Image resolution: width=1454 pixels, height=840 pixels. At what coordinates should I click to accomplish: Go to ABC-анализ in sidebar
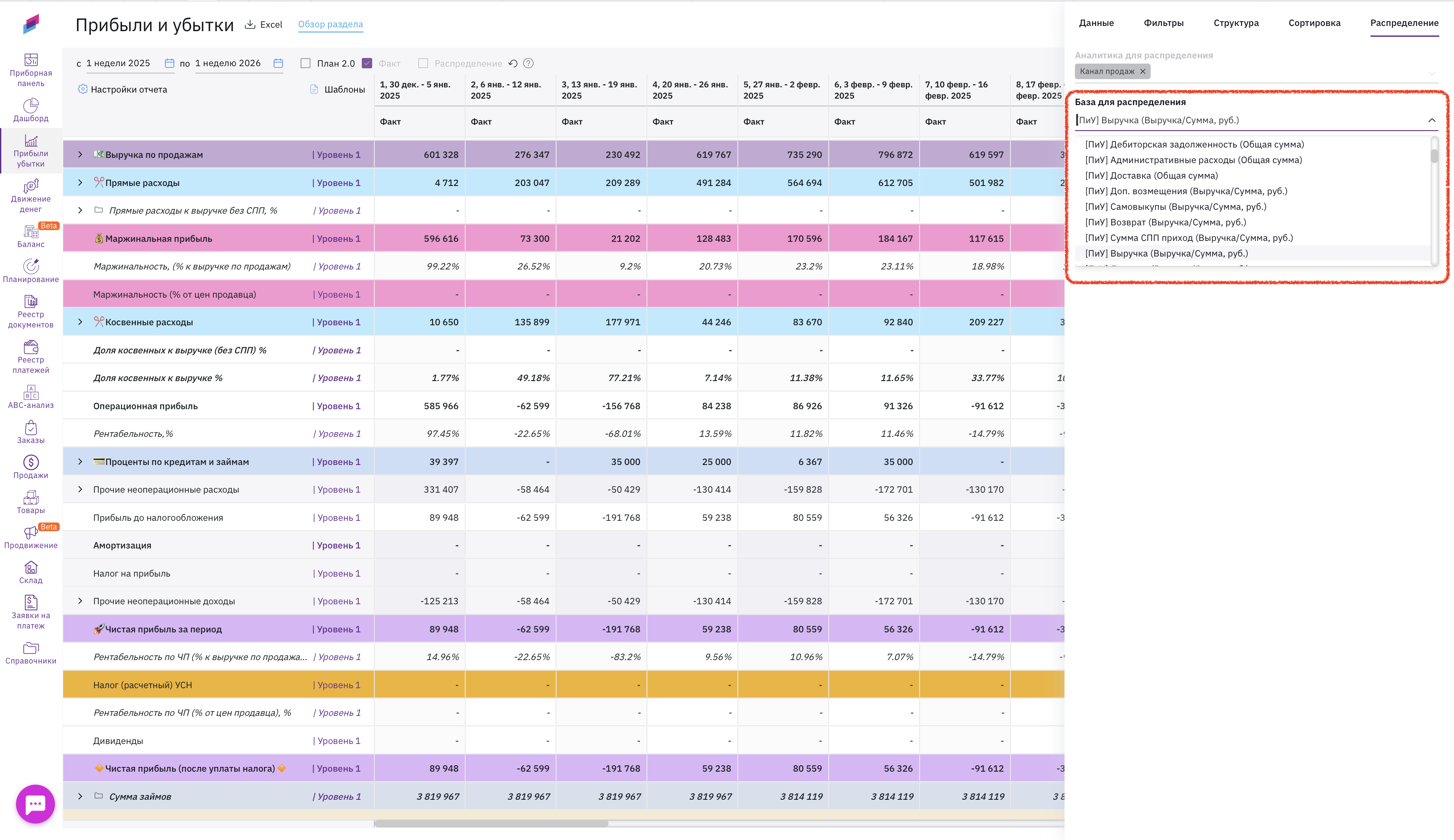pyautogui.click(x=31, y=397)
